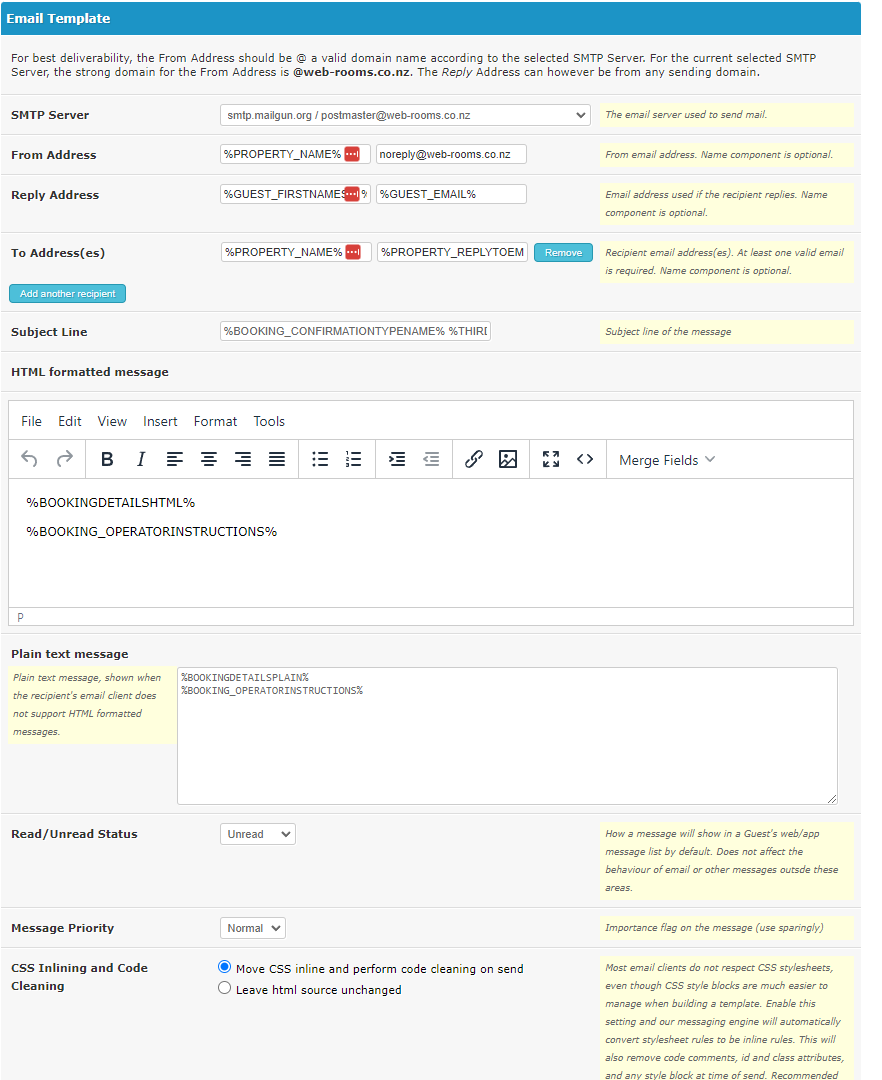Screen dimensions: 882x1080
Task: Click the Remove recipient button
Action: pos(563,253)
